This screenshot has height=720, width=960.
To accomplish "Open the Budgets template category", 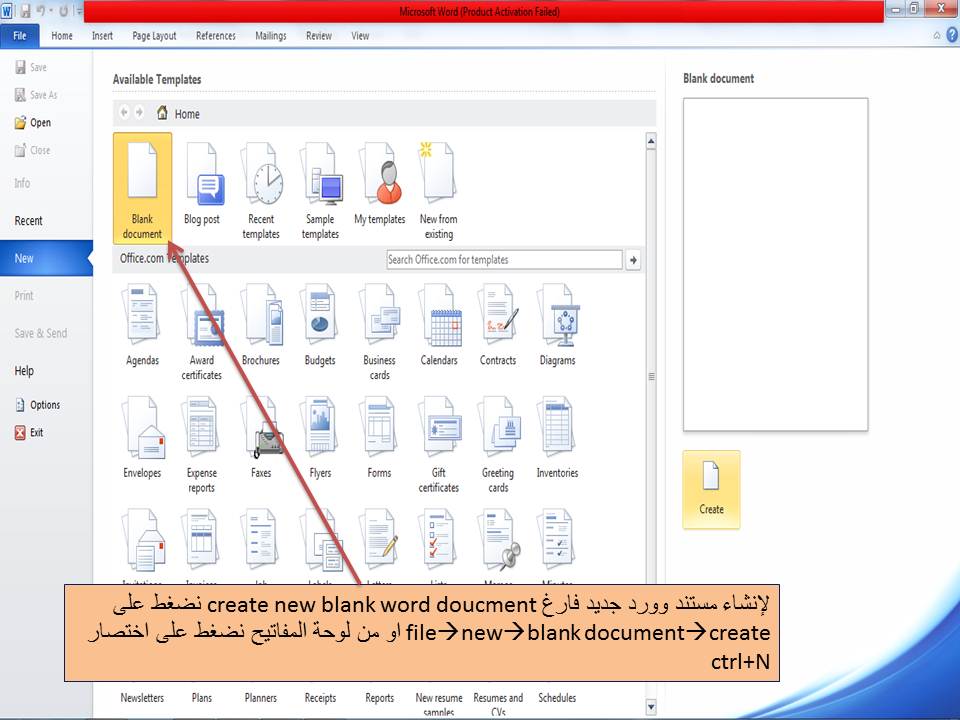I will click(320, 324).
